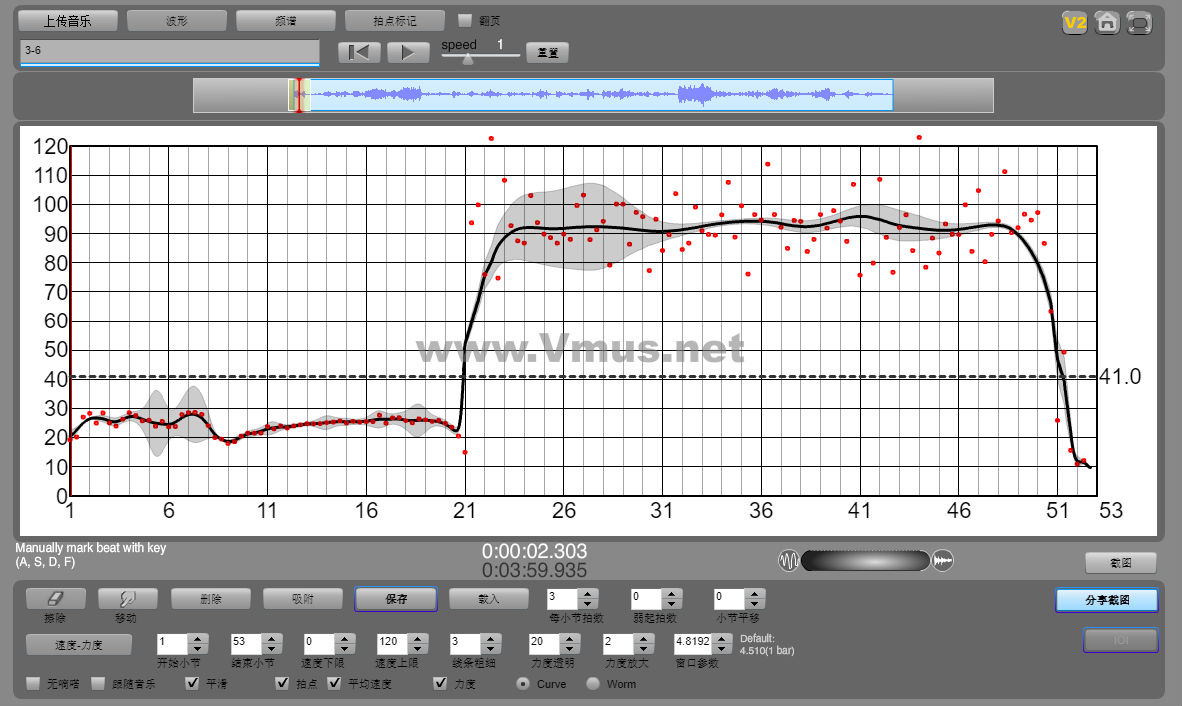Screen dimensions: 1182x706
Task: Click the speed slider handle
Action: (x=467, y=58)
